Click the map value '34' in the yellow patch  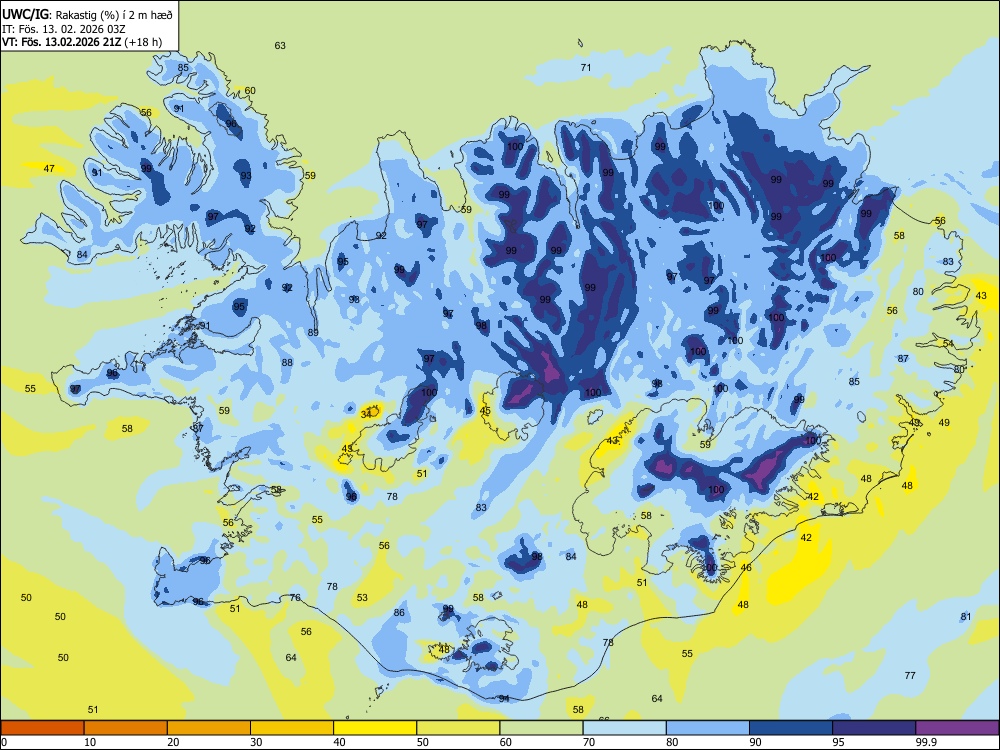[x=366, y=414]
